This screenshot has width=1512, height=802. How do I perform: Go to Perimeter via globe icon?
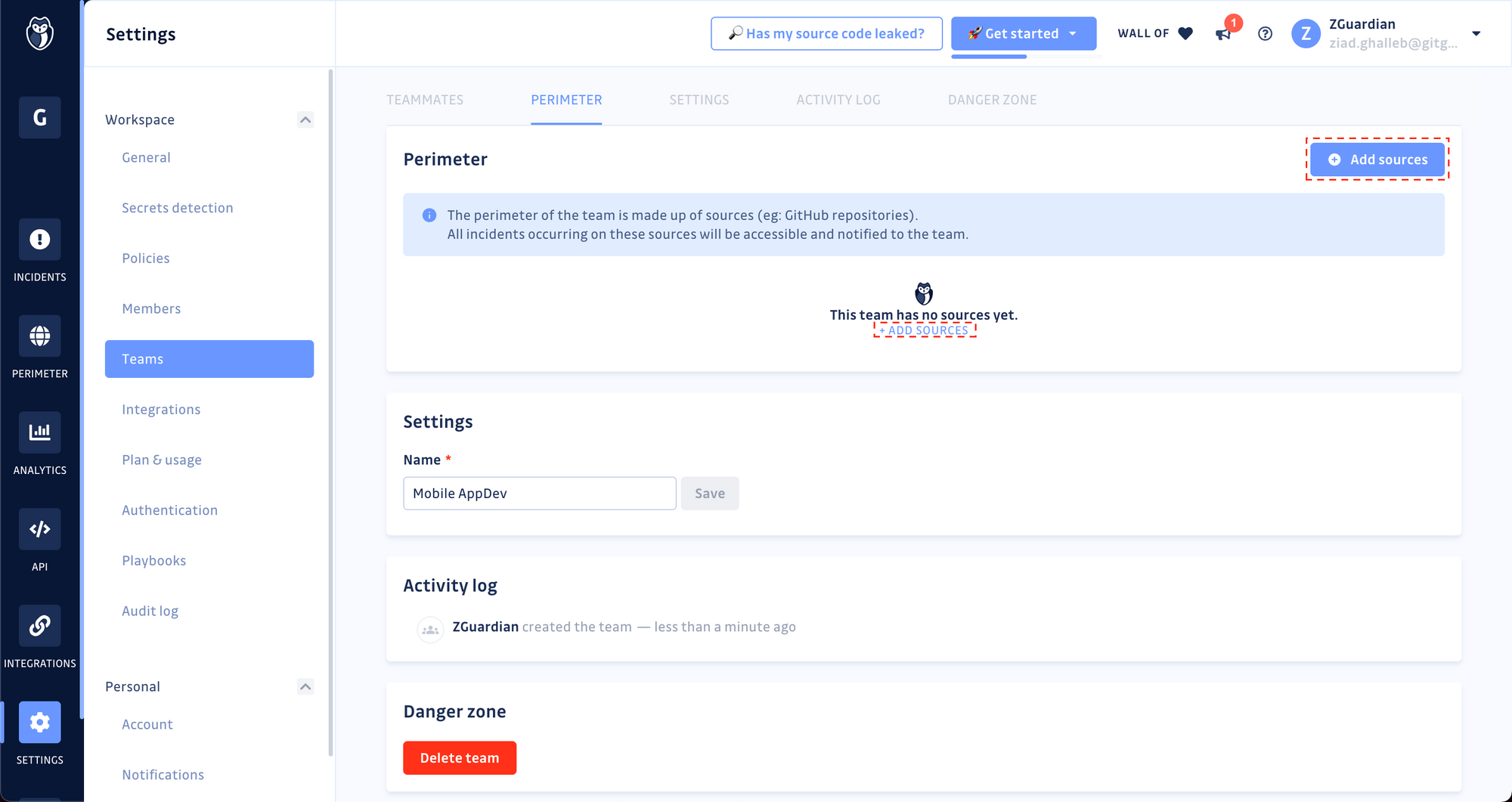click(40, 336)
